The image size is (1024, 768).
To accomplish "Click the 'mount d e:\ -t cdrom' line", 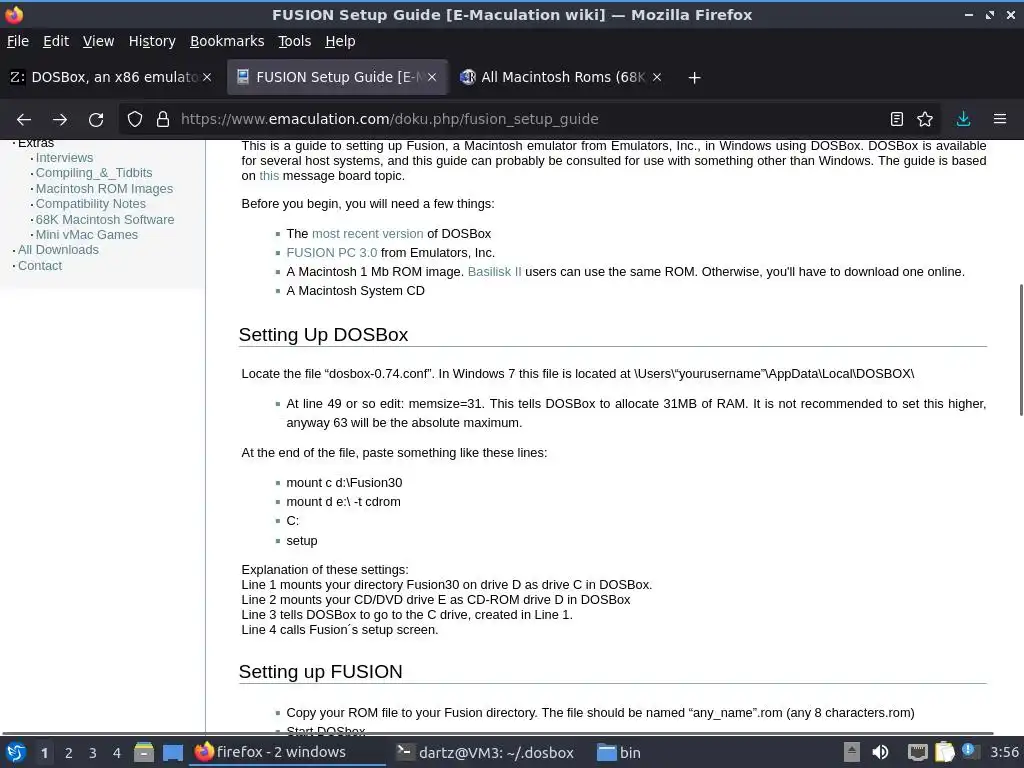I will [x=344, y=502].
